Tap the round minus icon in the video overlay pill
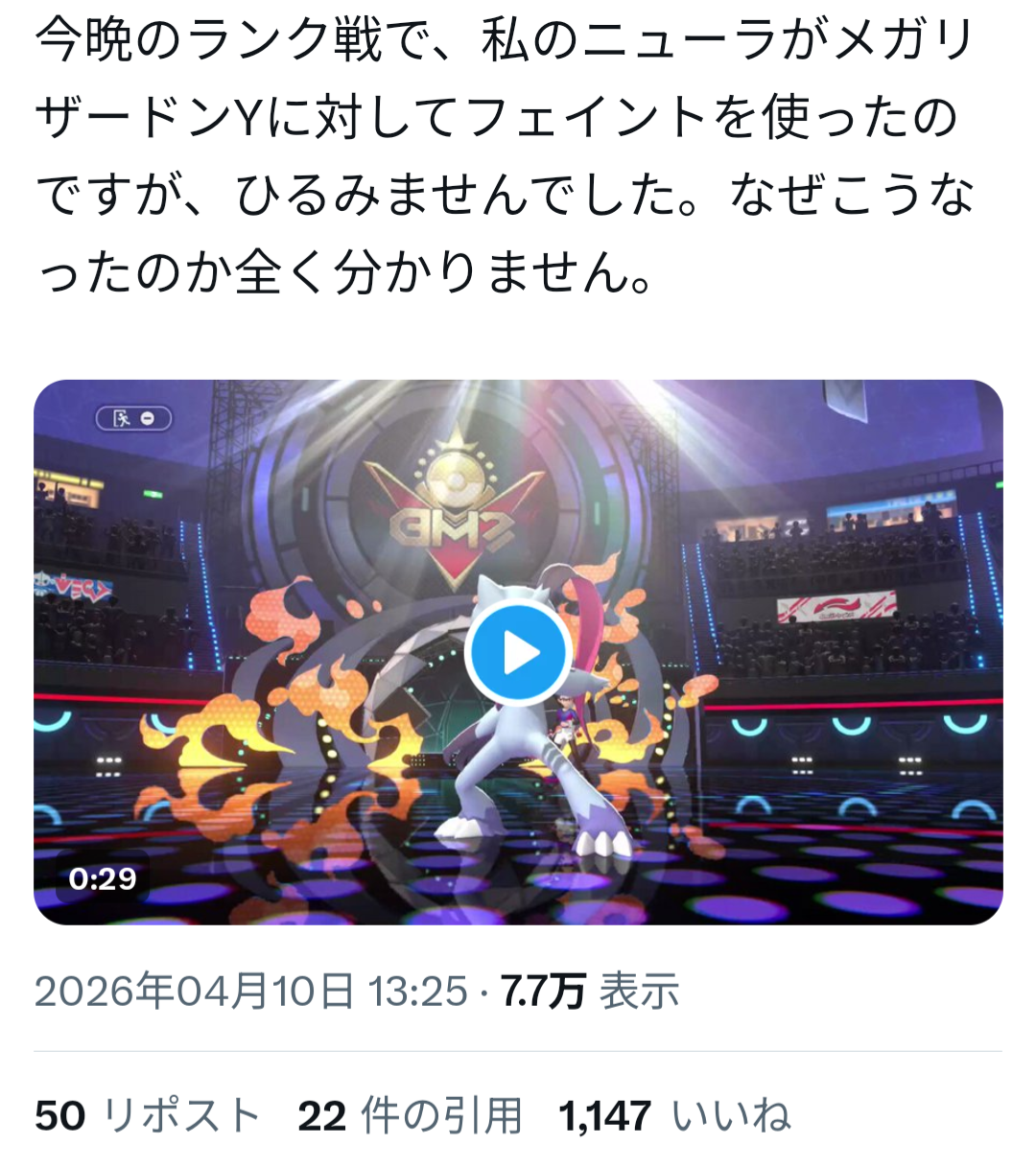Screen dimensions: 1036x1168 click(149, 419)
